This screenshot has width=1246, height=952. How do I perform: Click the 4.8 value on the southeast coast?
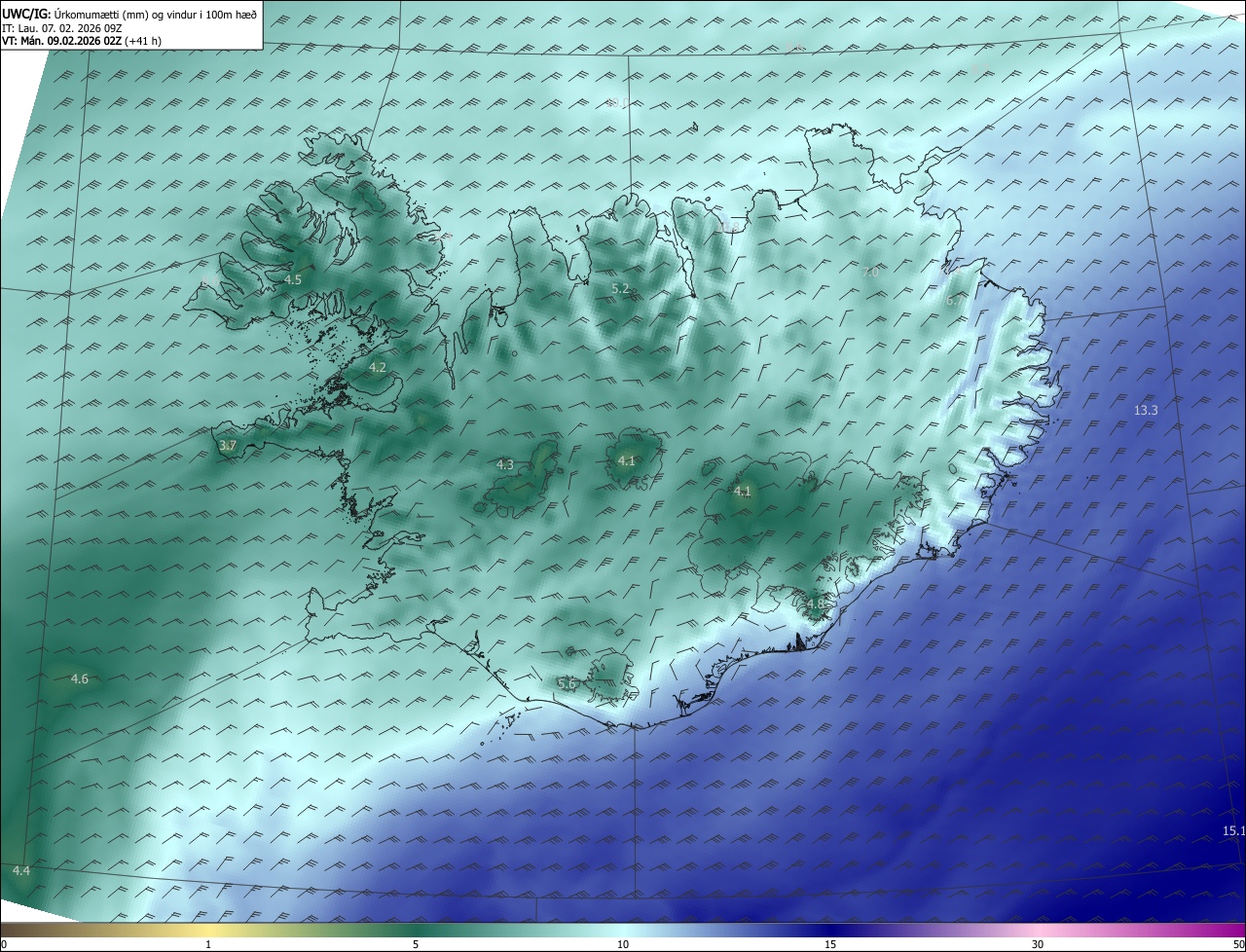[815, 604]
